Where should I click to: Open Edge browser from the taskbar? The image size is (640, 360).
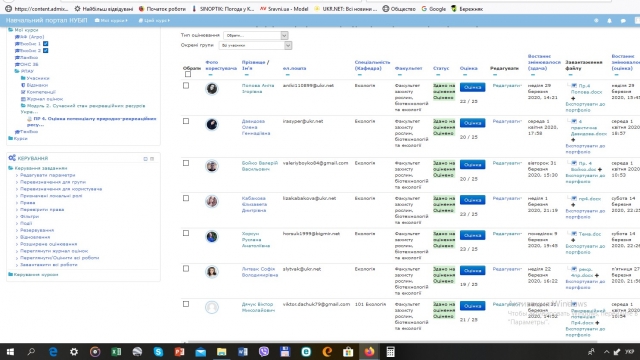click(x=53, y=351)
